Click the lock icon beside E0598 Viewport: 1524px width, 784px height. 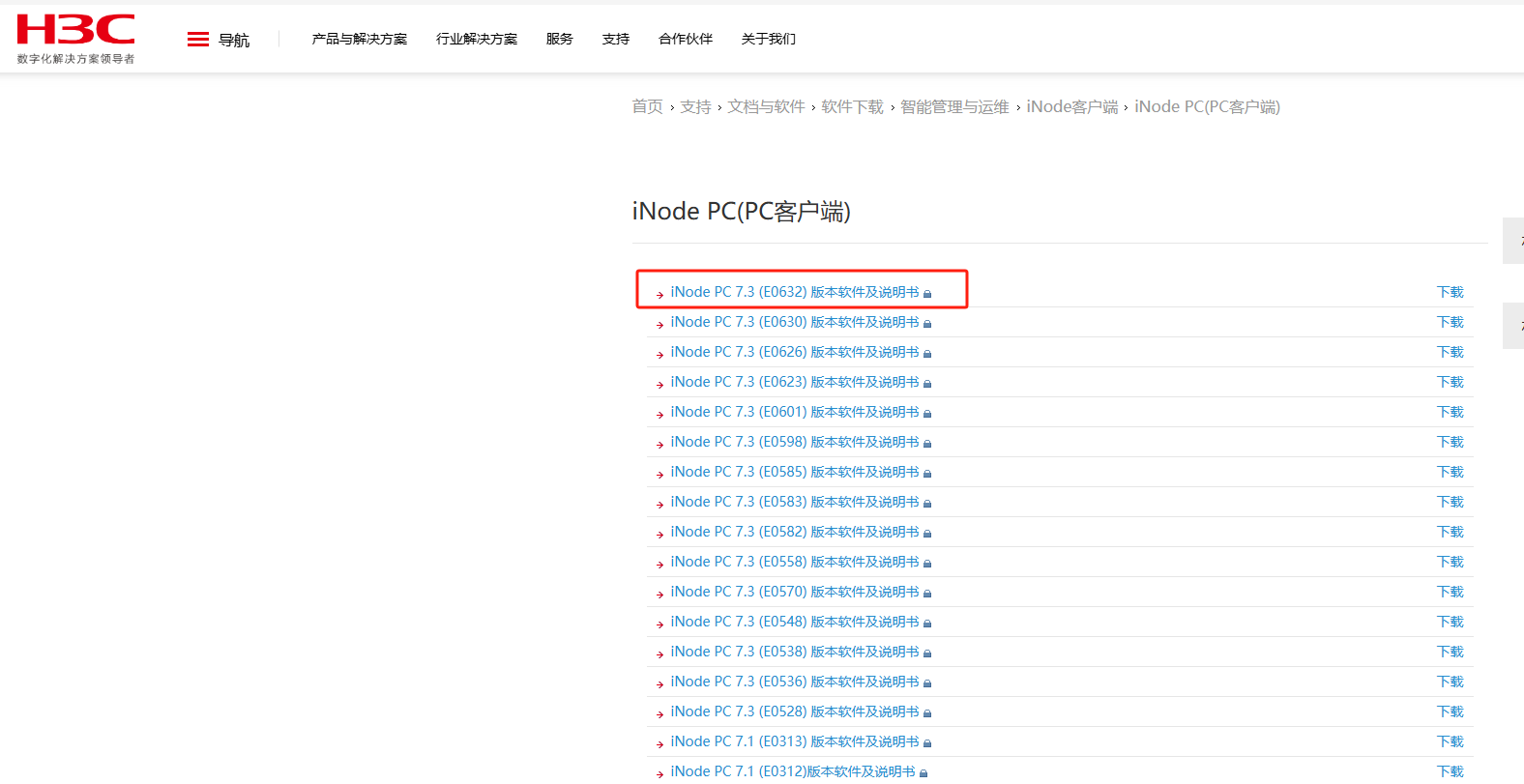tap(927, 444)
